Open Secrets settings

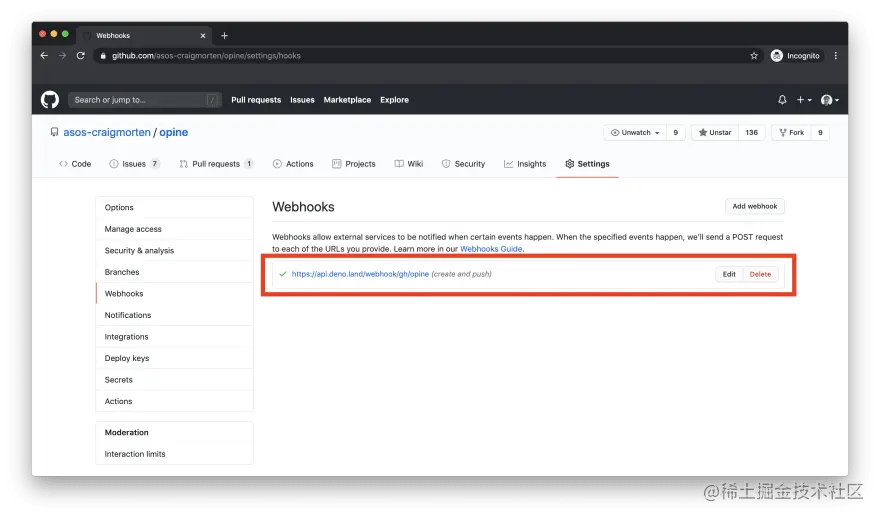click(175, 380)
